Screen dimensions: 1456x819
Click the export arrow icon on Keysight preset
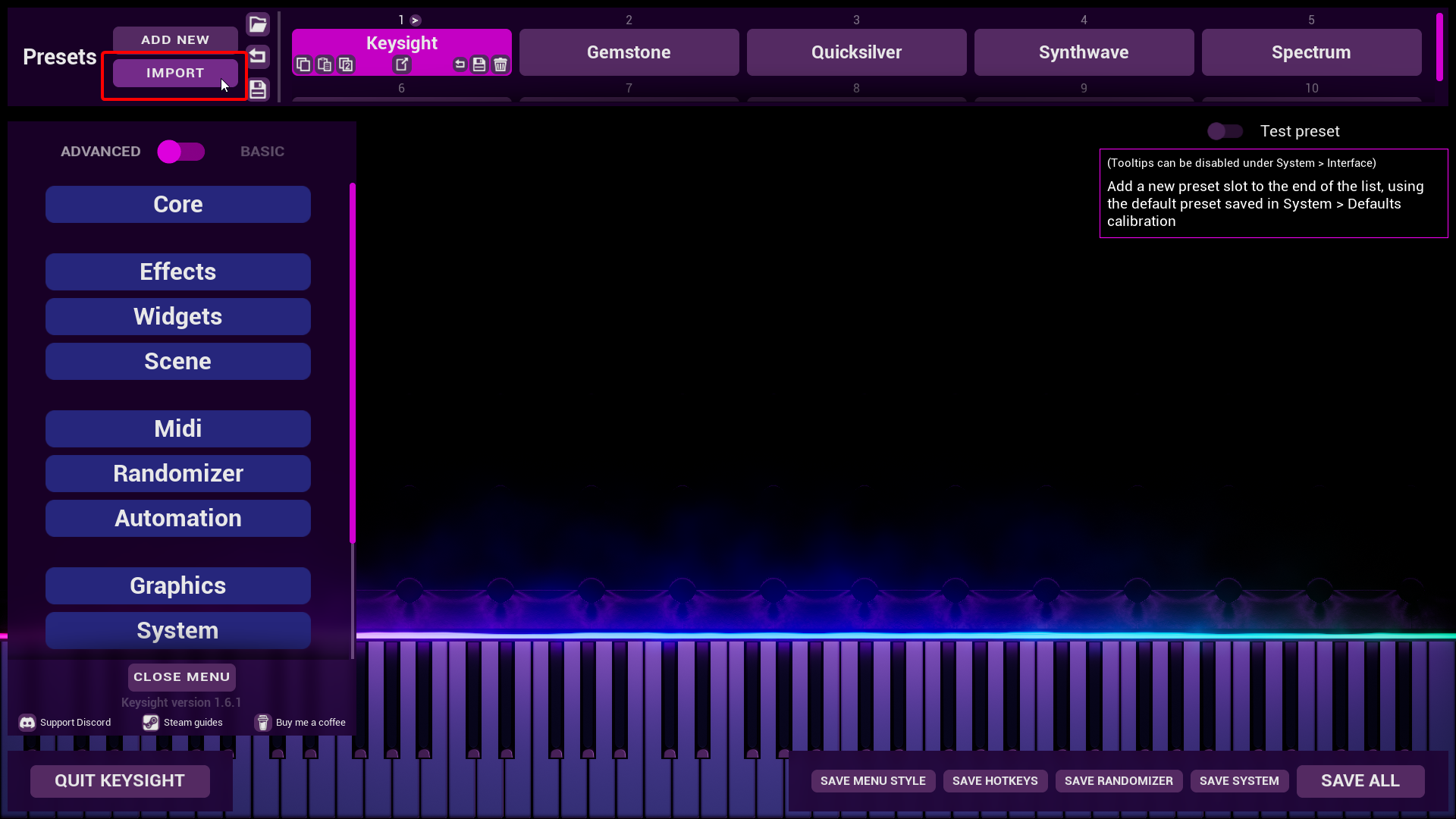click(402, 64)
